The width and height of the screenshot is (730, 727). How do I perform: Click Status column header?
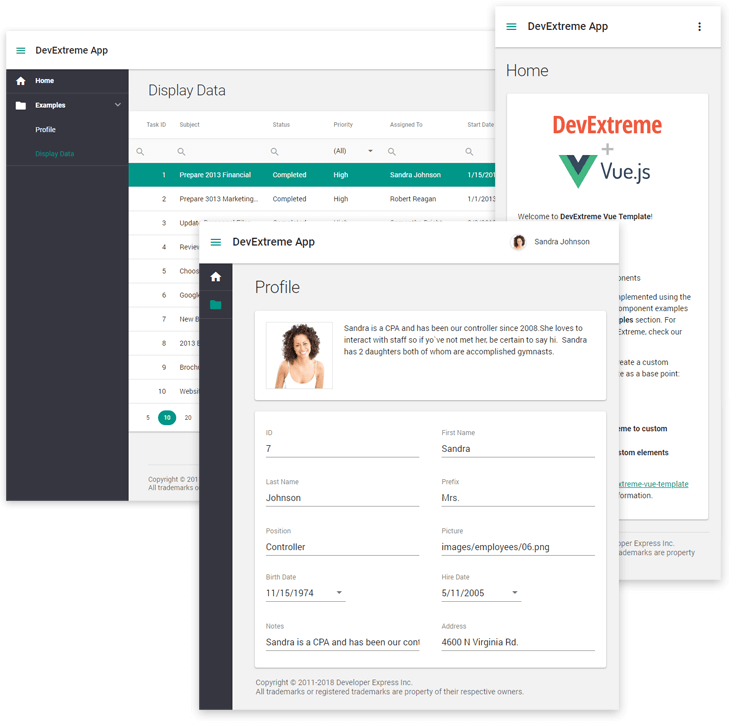(281, 125)
